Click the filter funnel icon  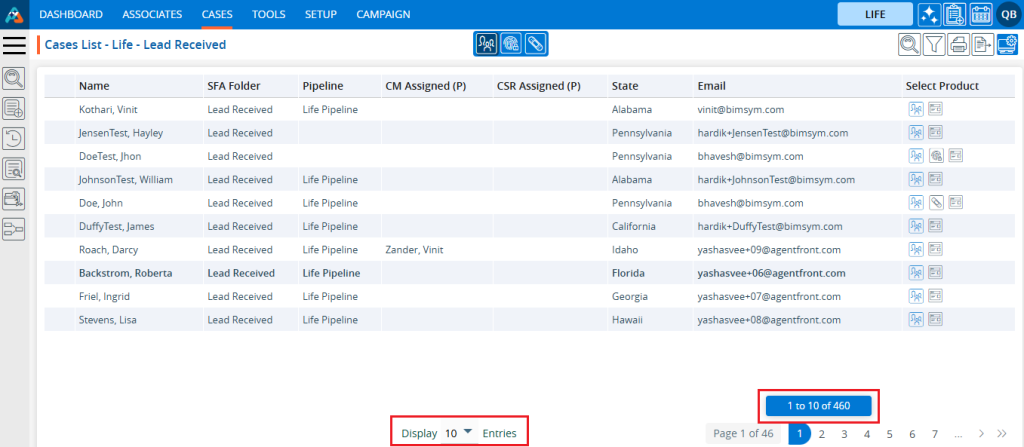933,44
